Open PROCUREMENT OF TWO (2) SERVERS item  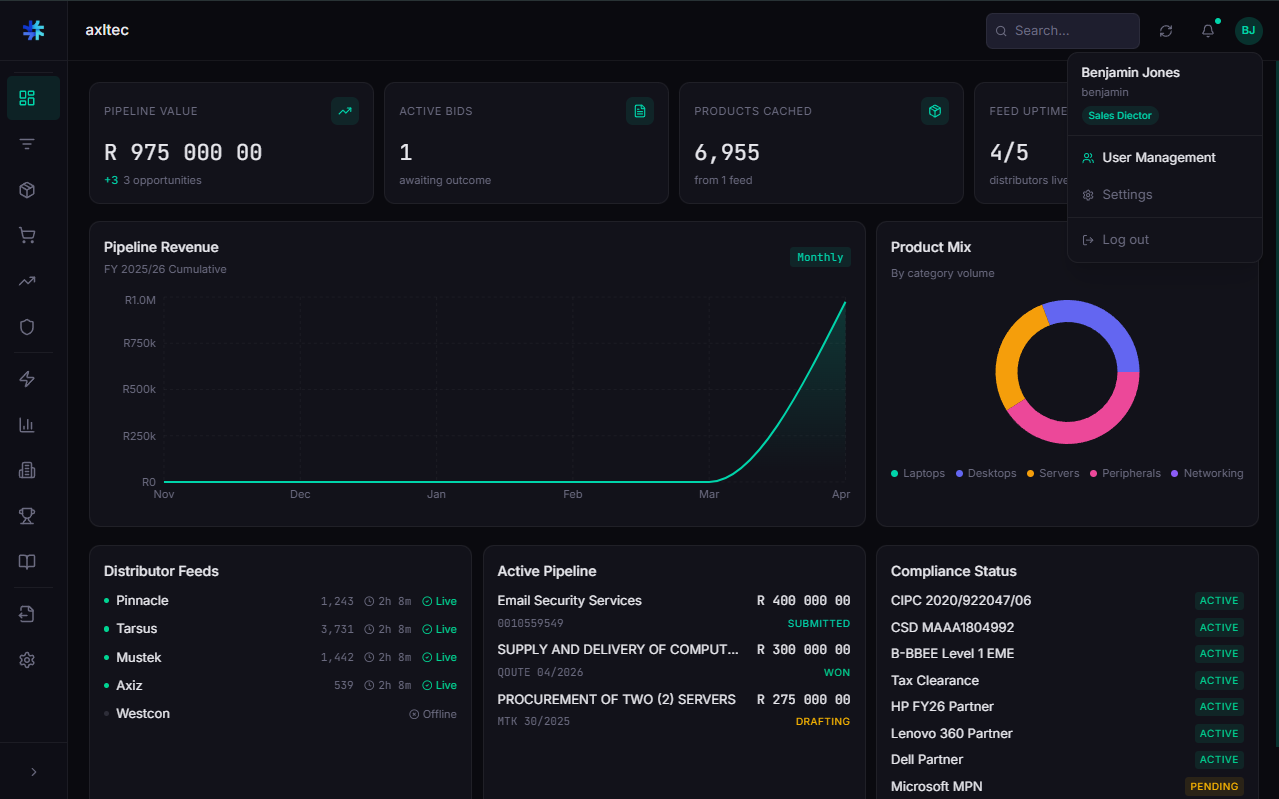pos(674,709)
